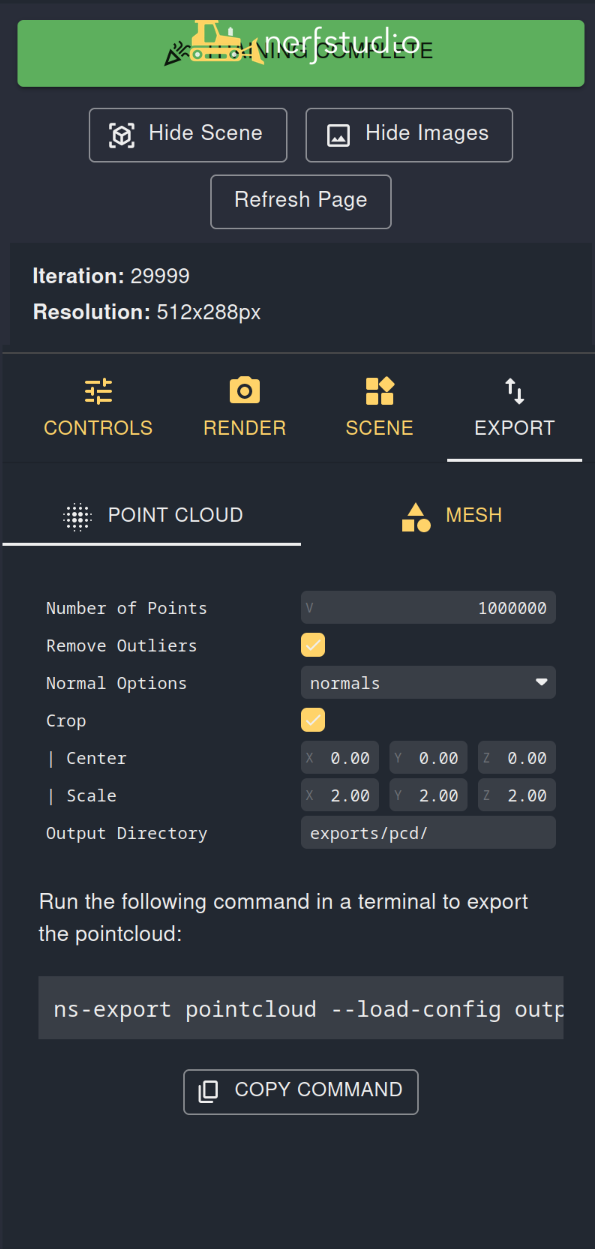Image resolution: width=595 pixels, height=1249 pixels.
Task: Toggle off the Crop option
Action: pos(313,720)
